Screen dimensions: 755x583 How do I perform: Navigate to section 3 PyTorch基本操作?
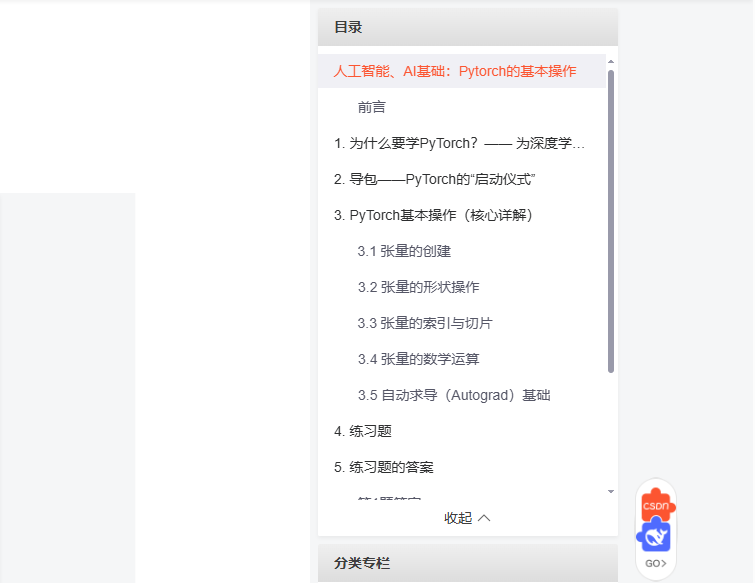click(x=433, y=215)
